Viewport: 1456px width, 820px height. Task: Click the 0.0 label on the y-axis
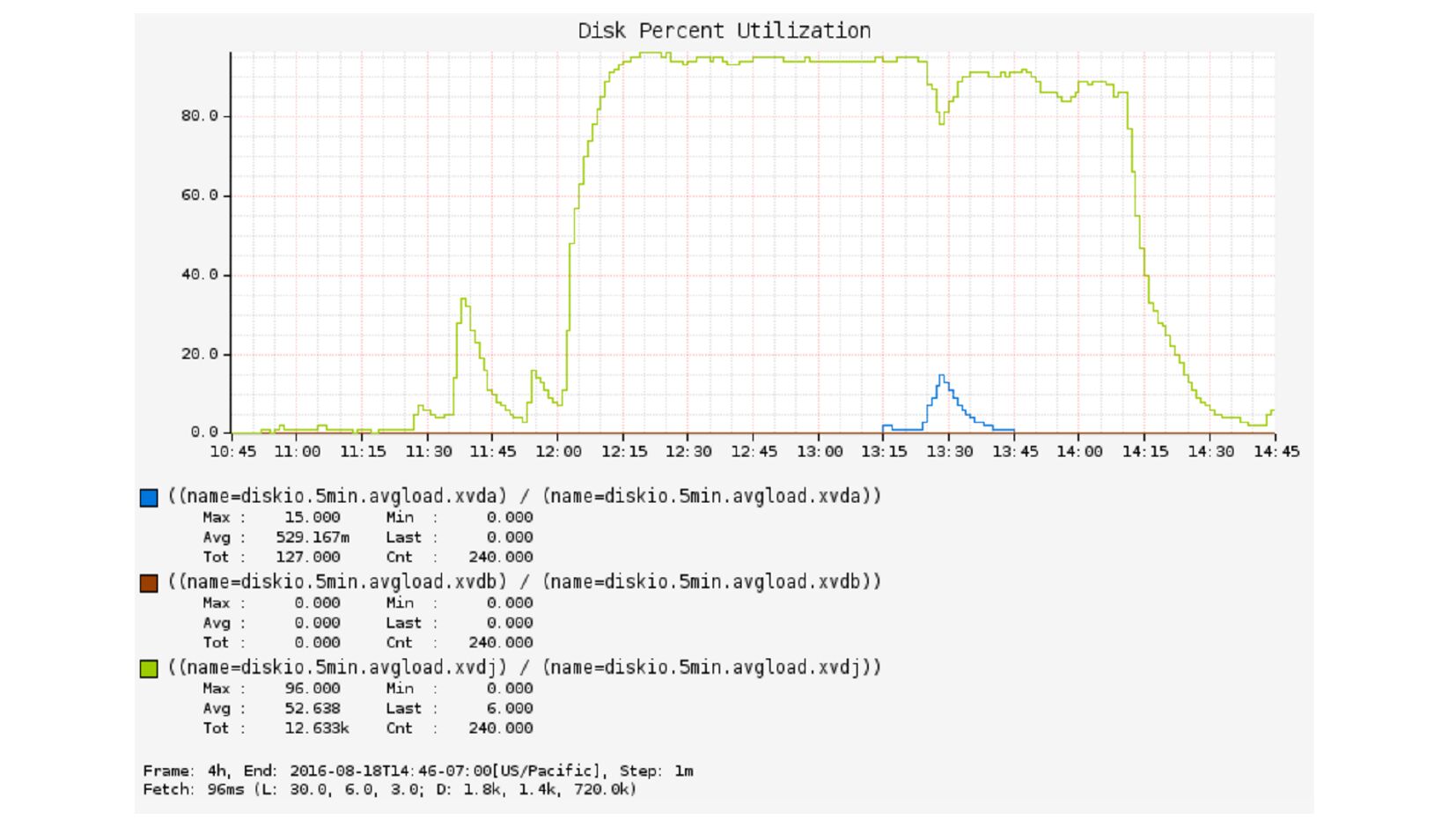[203, 432]
